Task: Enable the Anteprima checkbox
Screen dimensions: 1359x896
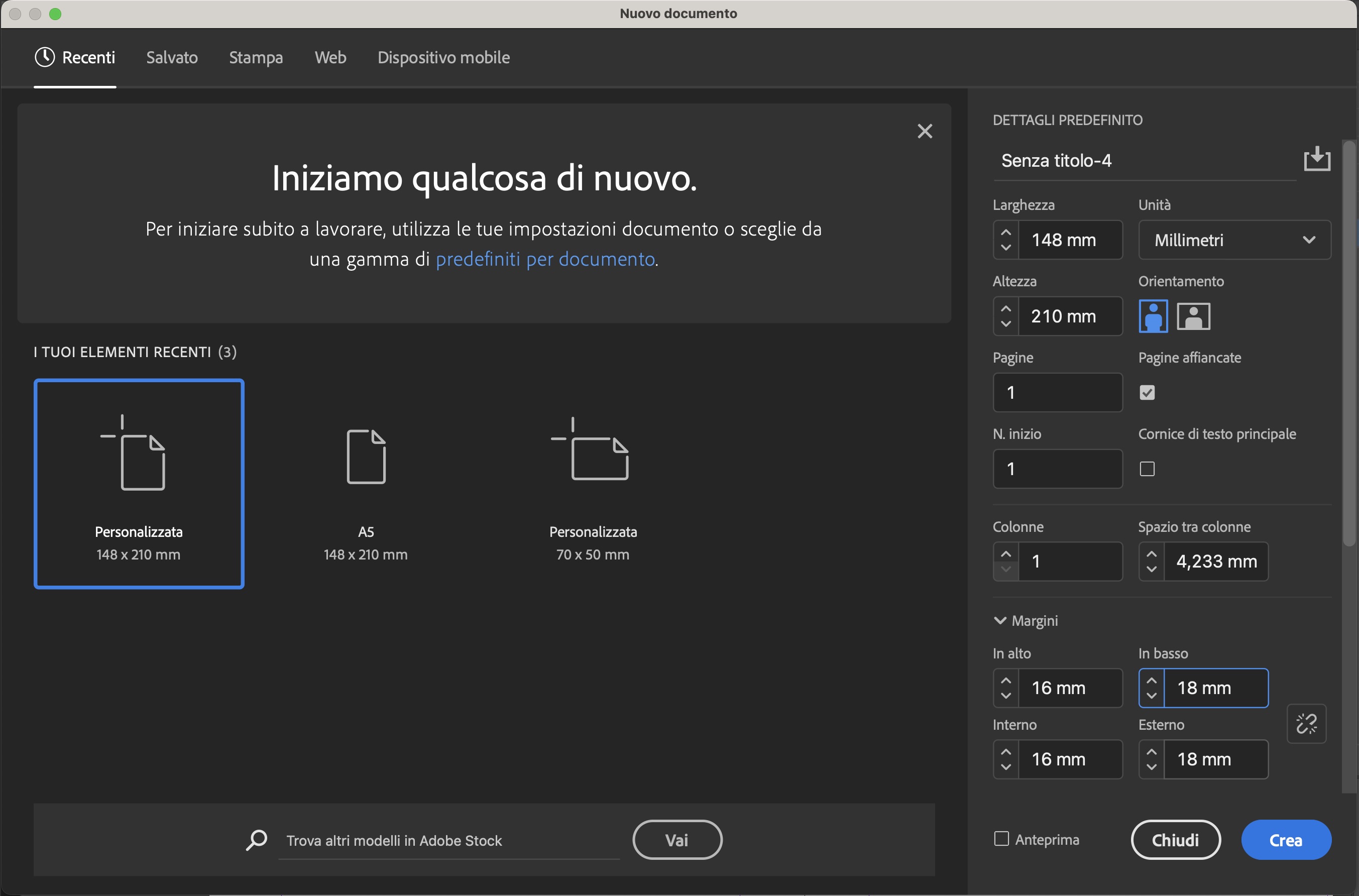Action: click(1001, 838)
